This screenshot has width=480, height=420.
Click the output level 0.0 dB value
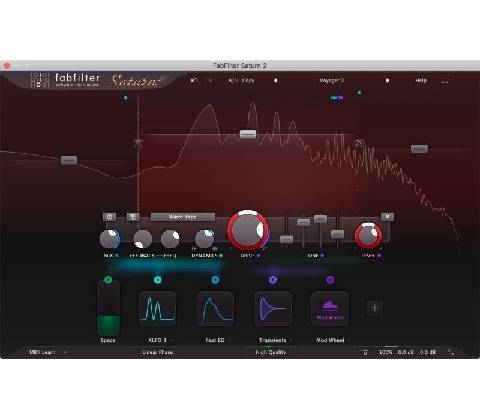pyautogui.click(x=428, y=352)
